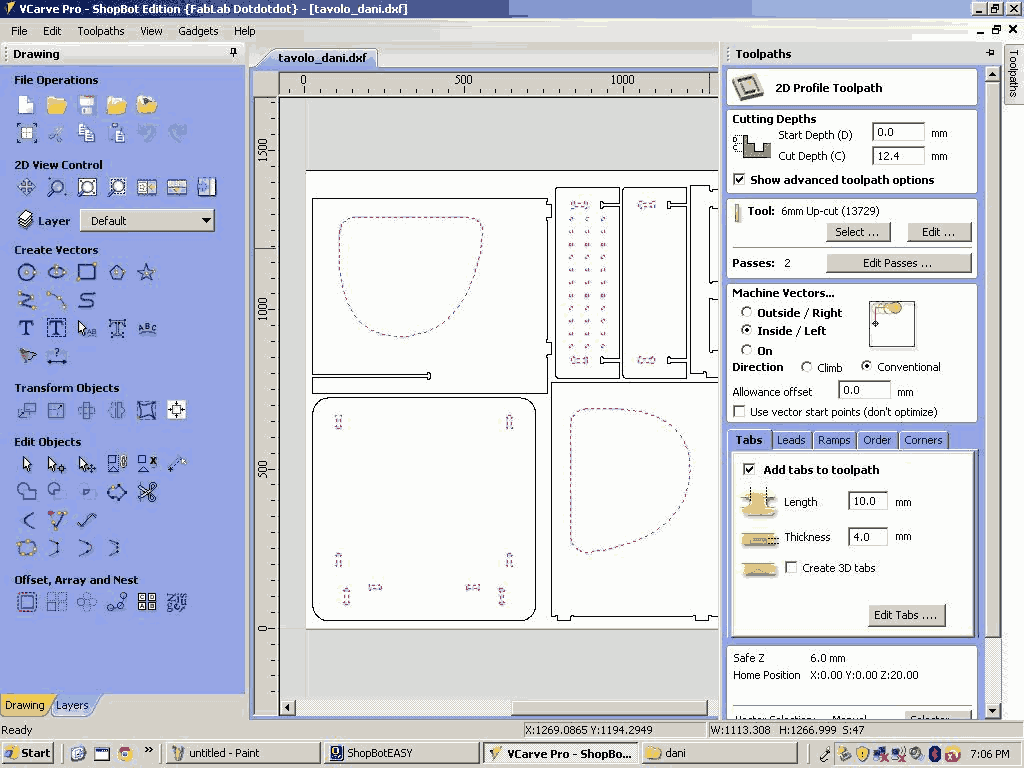
Task: Activate the Zoom magnifier tool
Action: pyautogui.click(x=57, y=187)
